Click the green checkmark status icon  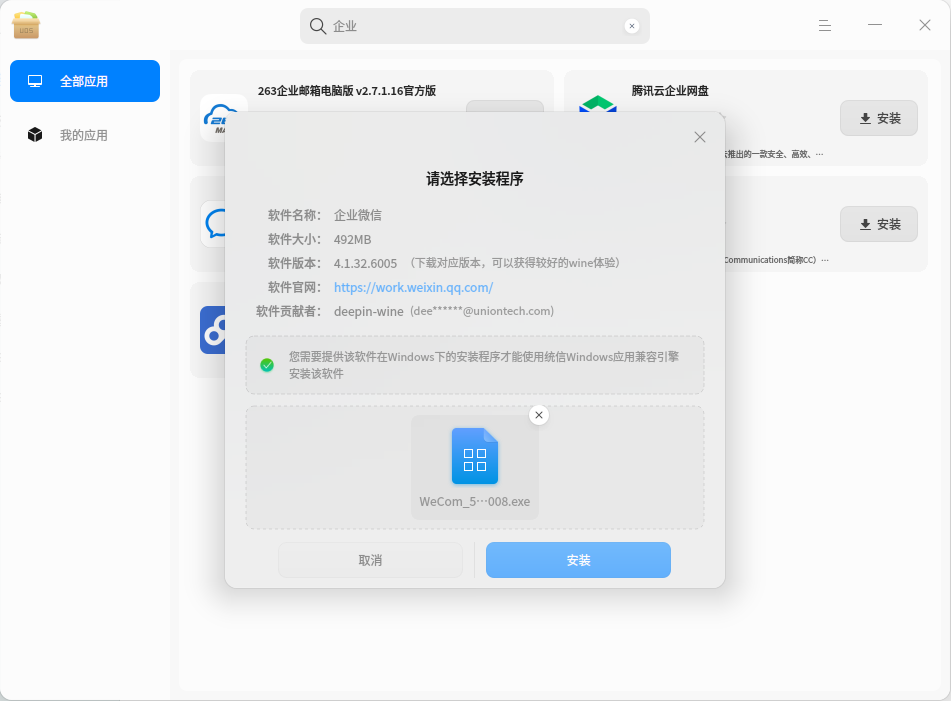point(267,365)
